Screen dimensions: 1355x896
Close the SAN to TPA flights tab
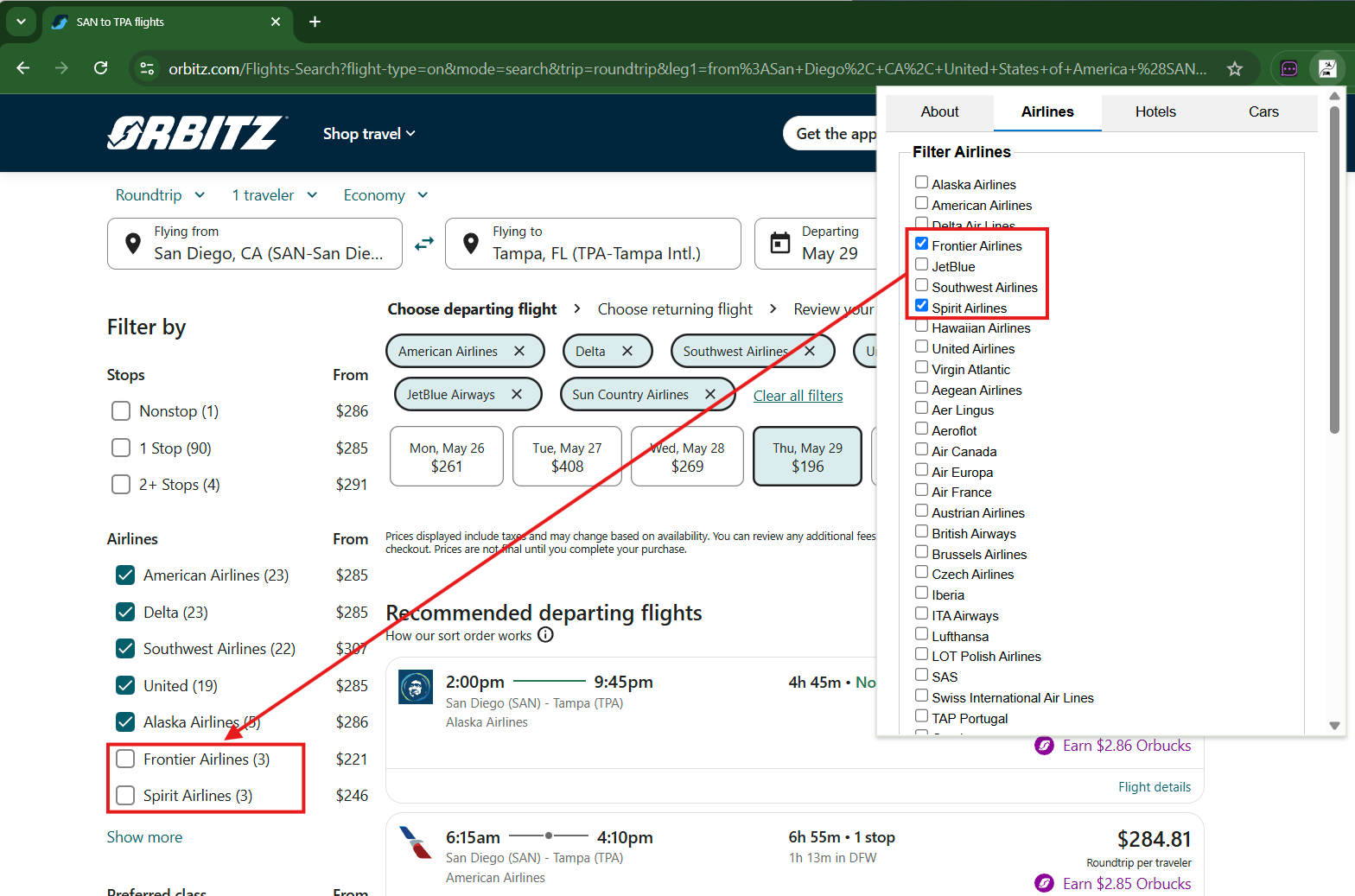click(276, 22)
